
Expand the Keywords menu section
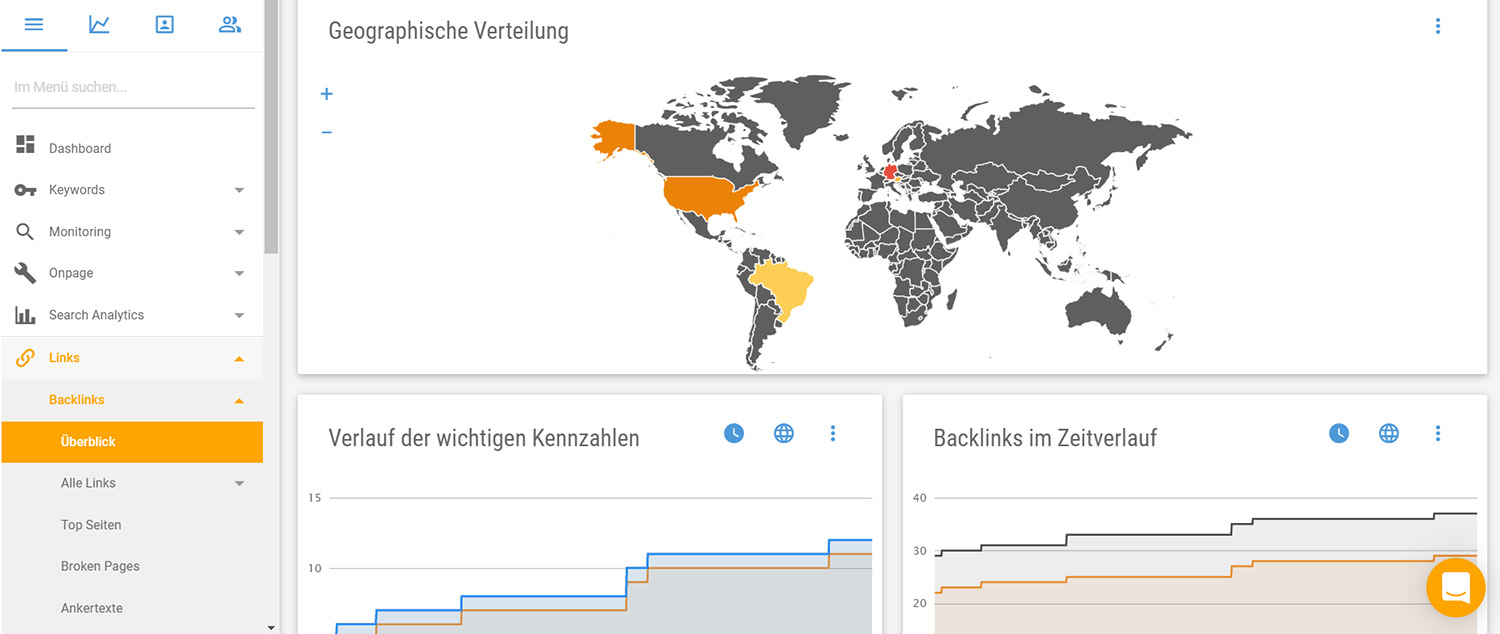click(239, 190)
